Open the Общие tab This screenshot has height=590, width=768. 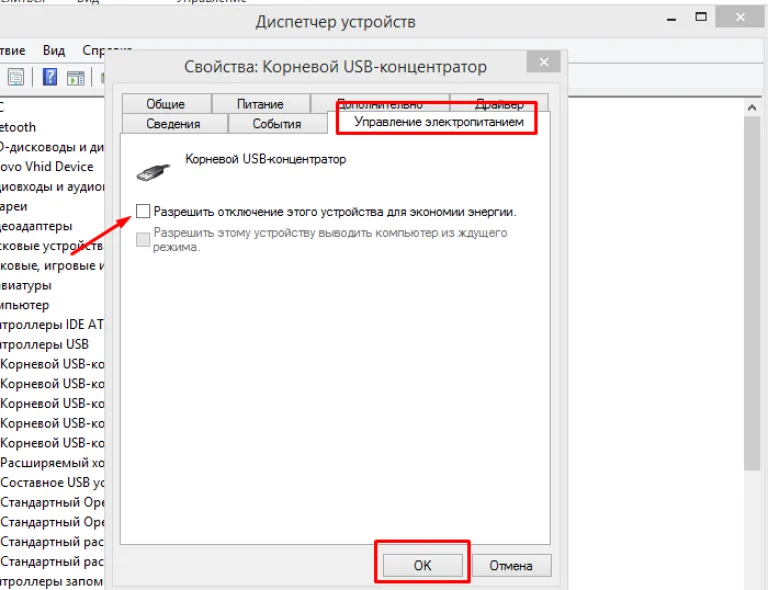[x=166, y=104]
